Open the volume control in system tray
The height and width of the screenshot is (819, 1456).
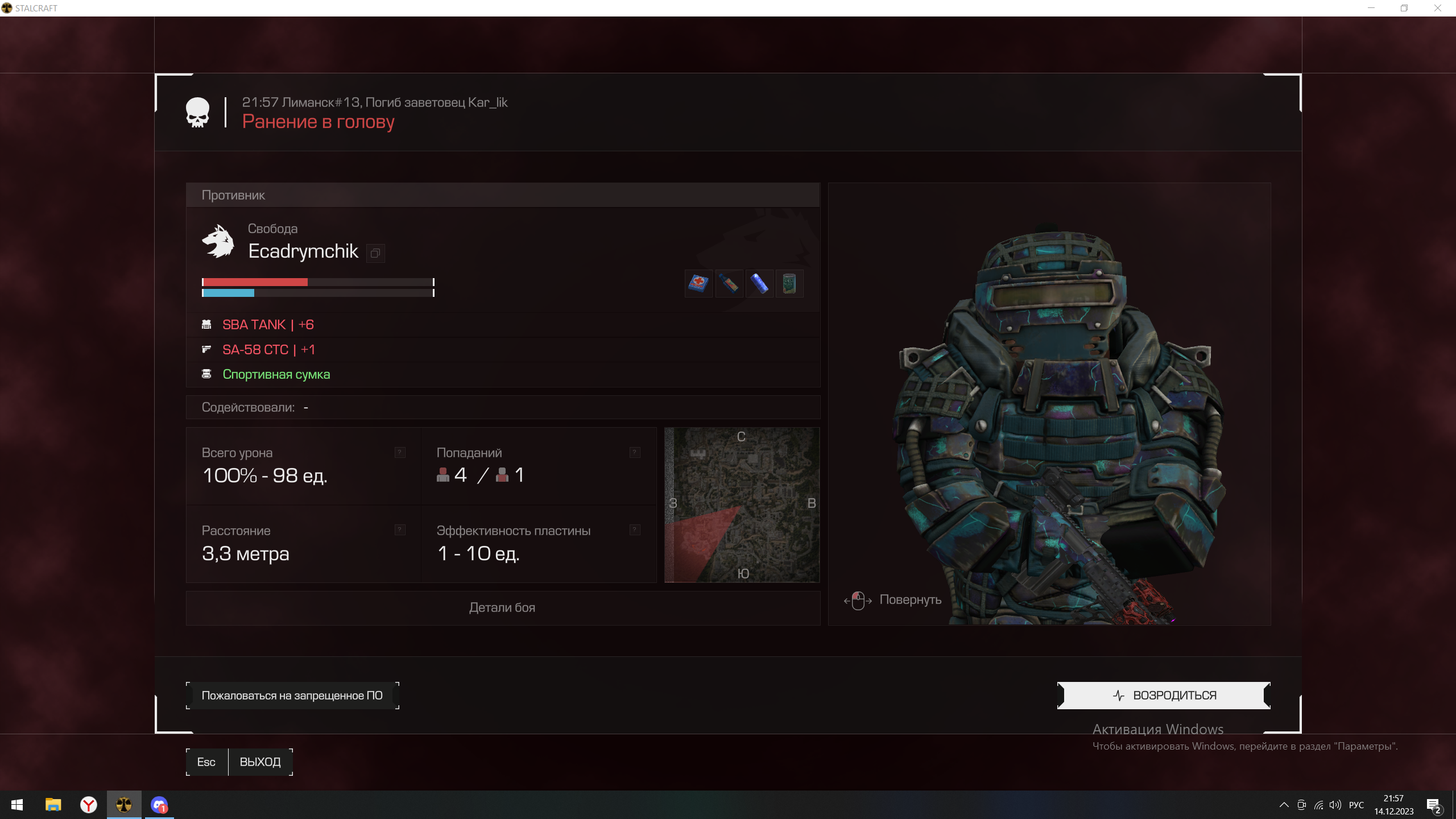[1335, 805]
